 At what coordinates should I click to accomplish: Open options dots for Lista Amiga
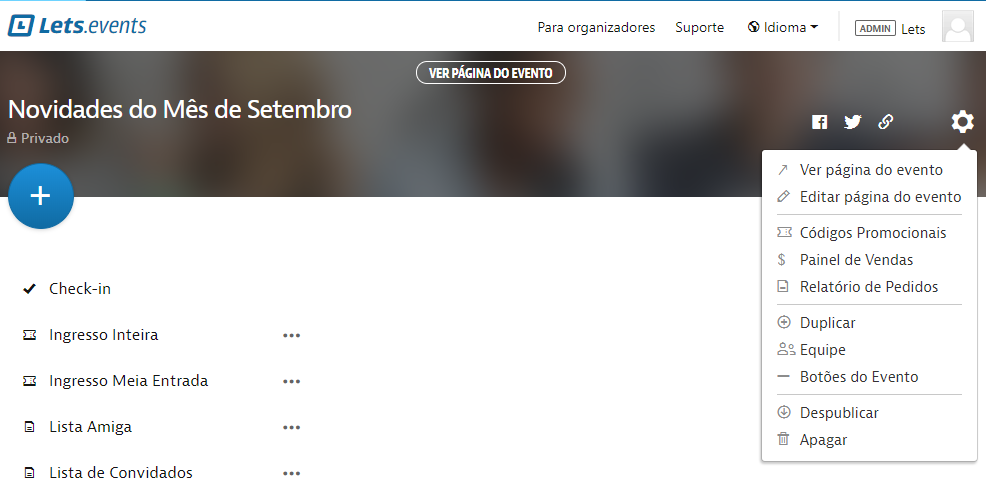pyautogui.click(x=291, y=427)
